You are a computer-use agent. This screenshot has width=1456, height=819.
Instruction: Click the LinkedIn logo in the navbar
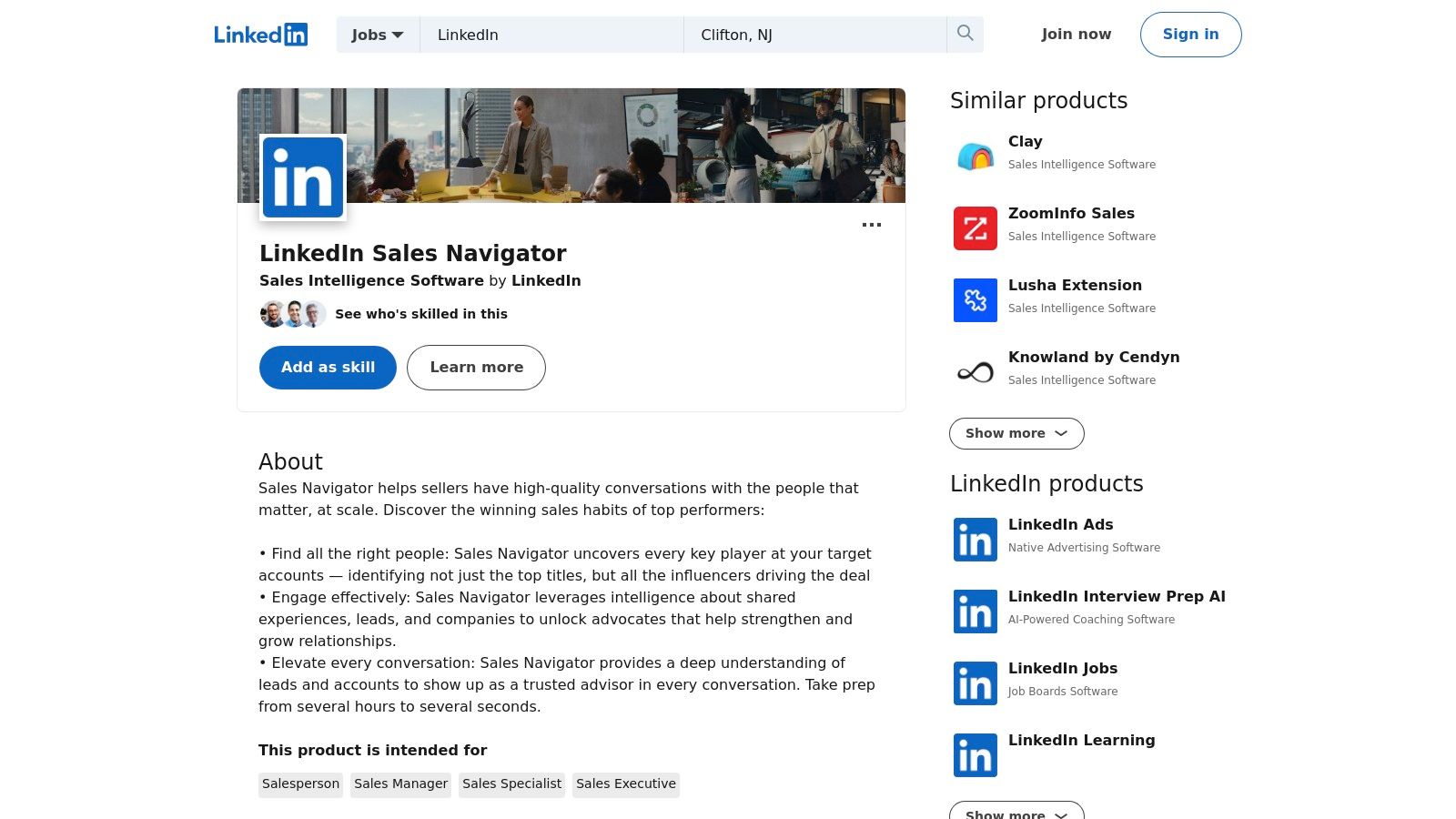pyautogui.click(x=261, y=34)
